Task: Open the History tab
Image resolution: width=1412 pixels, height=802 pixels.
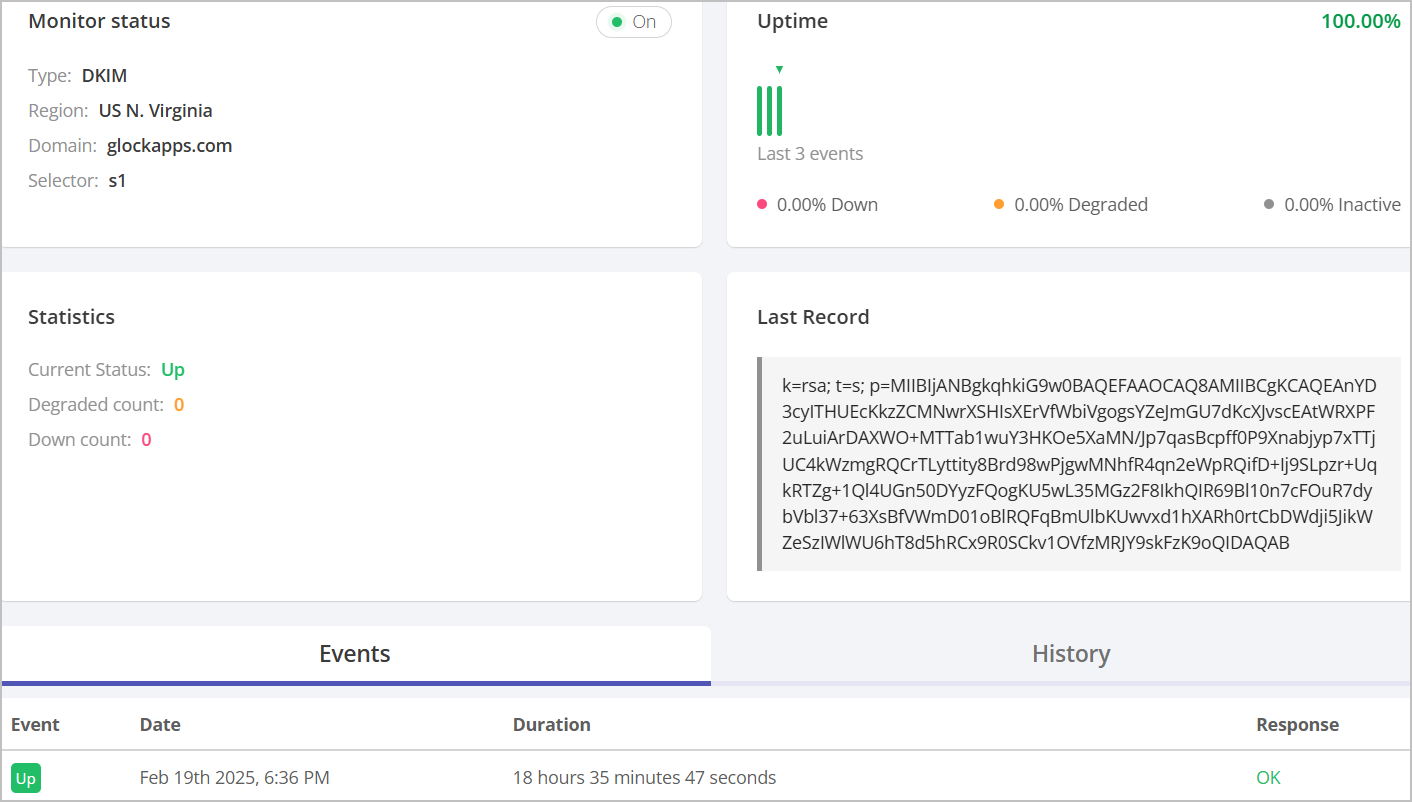Action: tap(1070, 654)
